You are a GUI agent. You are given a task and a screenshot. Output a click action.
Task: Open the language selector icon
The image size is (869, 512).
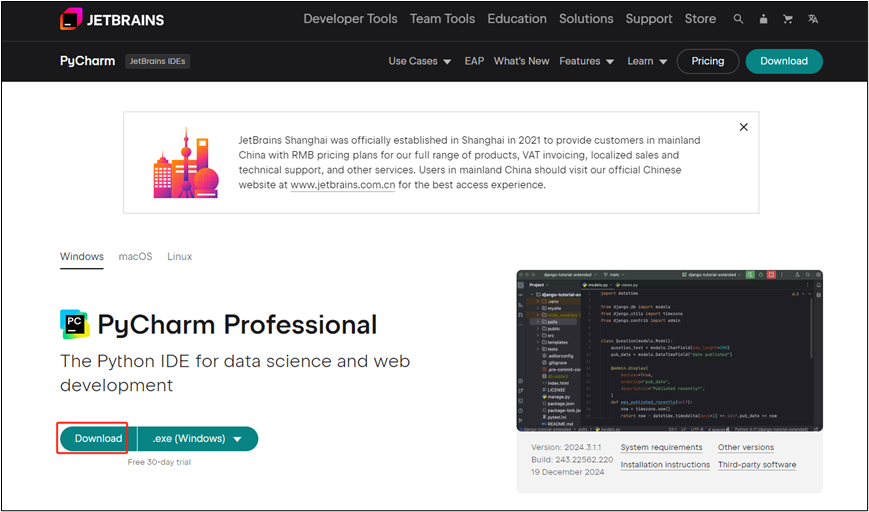click(x=813, y=19)
